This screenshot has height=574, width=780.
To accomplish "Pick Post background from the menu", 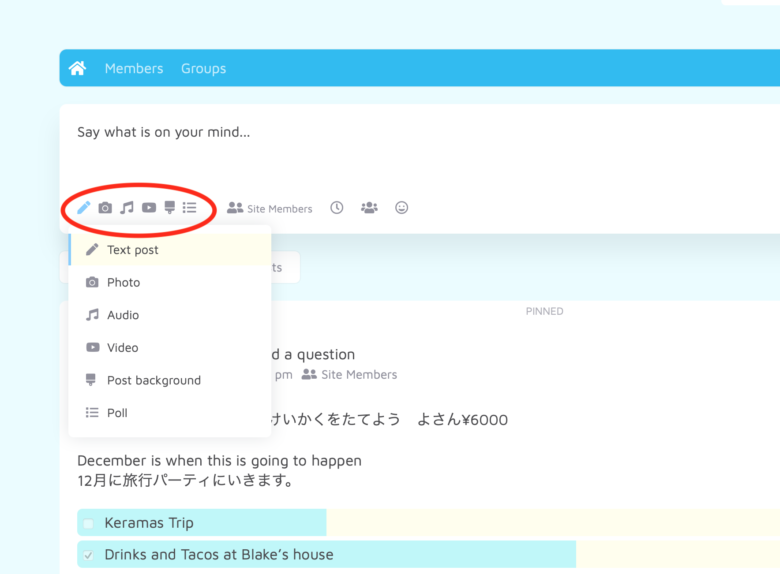I will (x=153, y=380).
